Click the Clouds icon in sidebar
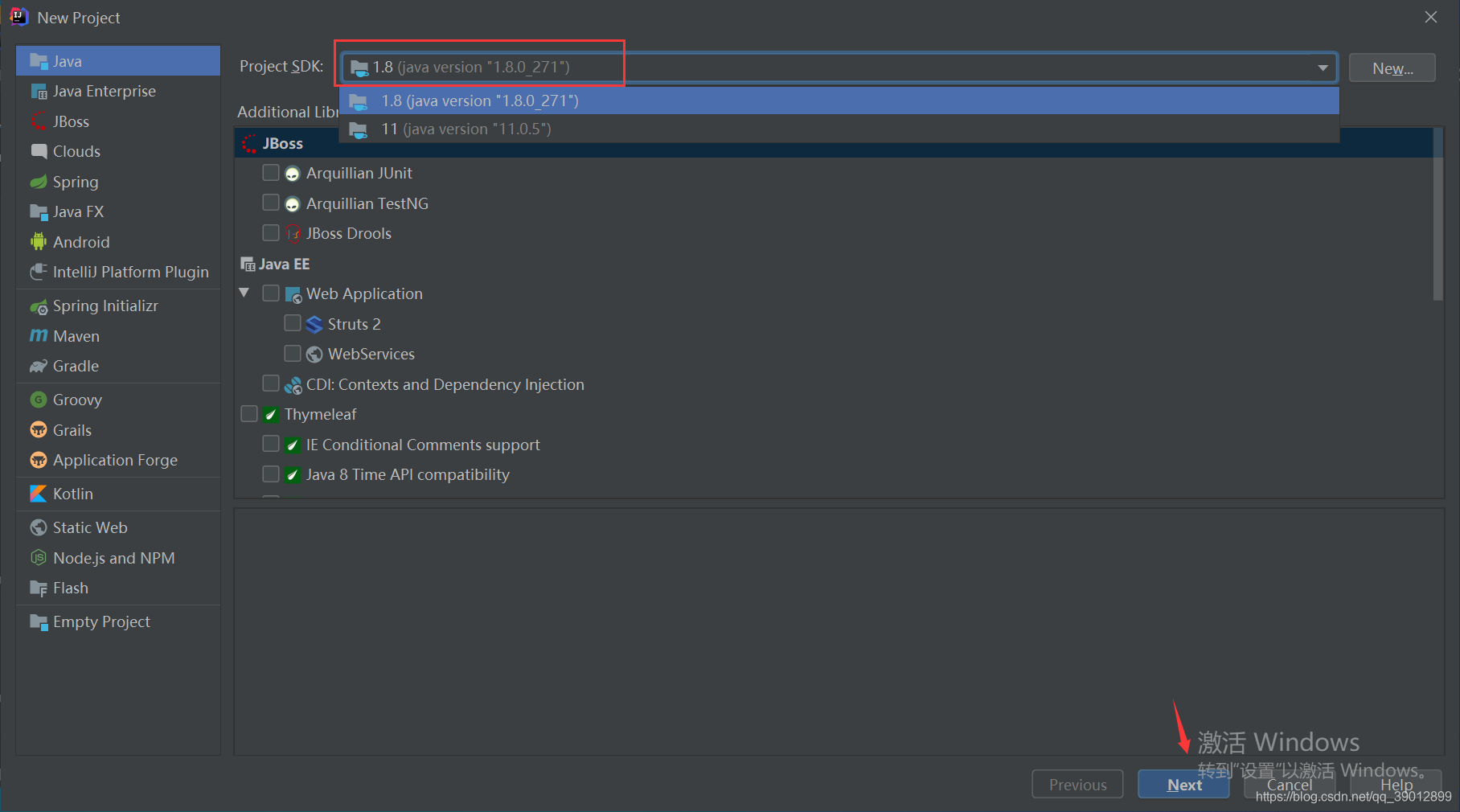This screenshot has width=1460, height=812. coord(39,151)
